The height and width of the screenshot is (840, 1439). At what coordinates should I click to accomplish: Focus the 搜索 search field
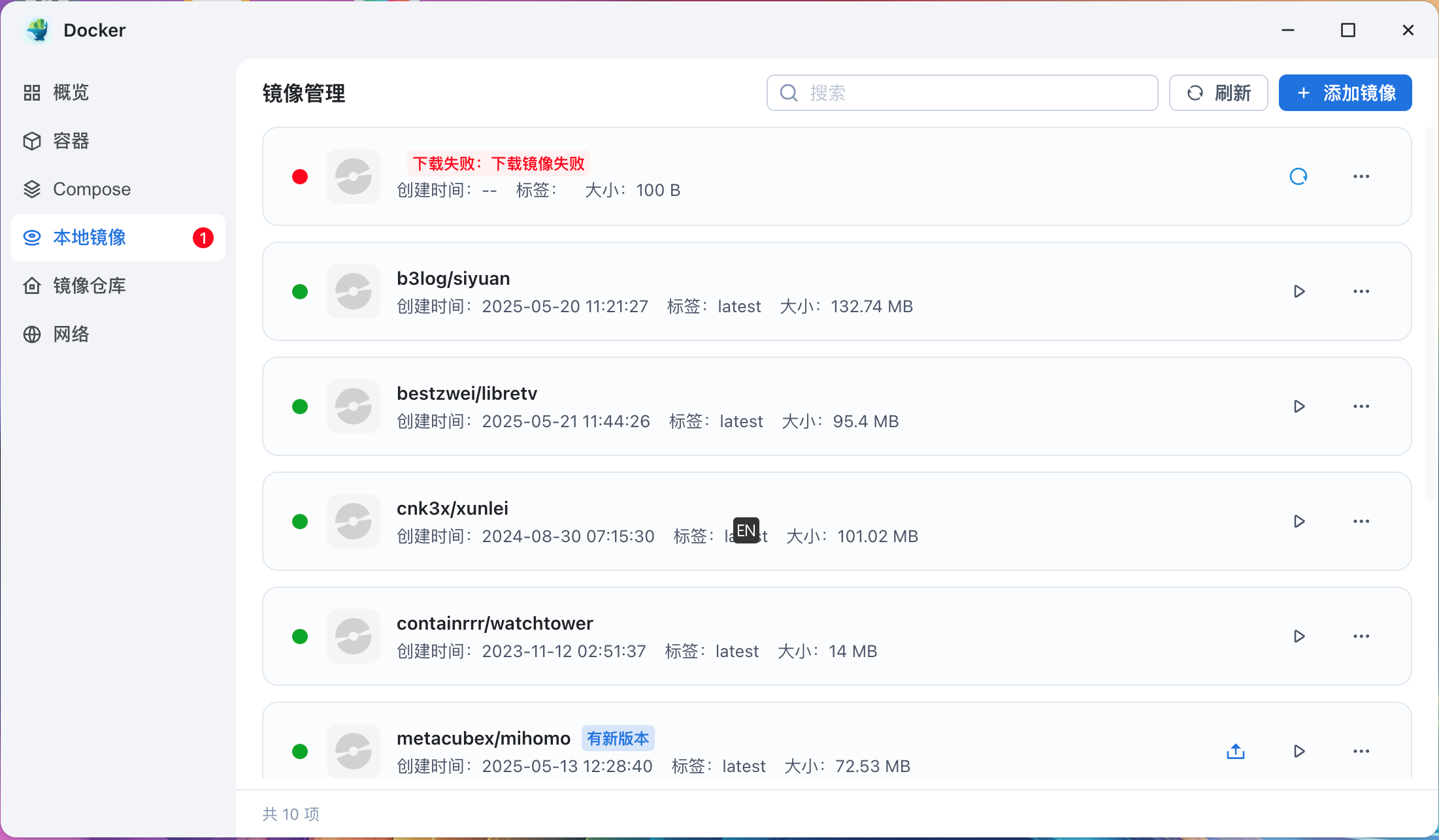tap(962, 93)
